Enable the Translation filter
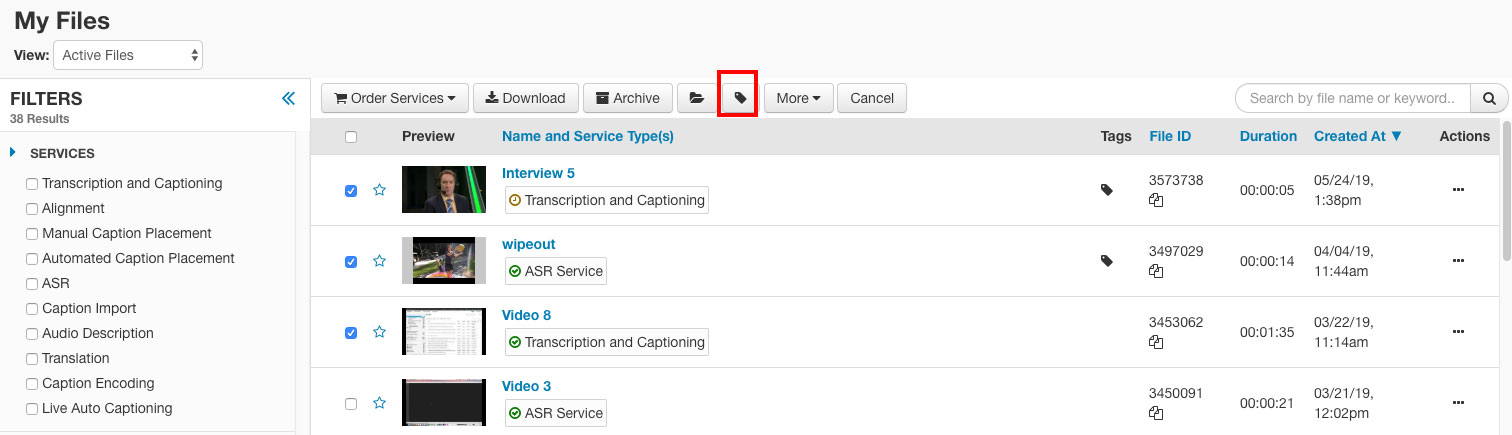 point(32,359)
